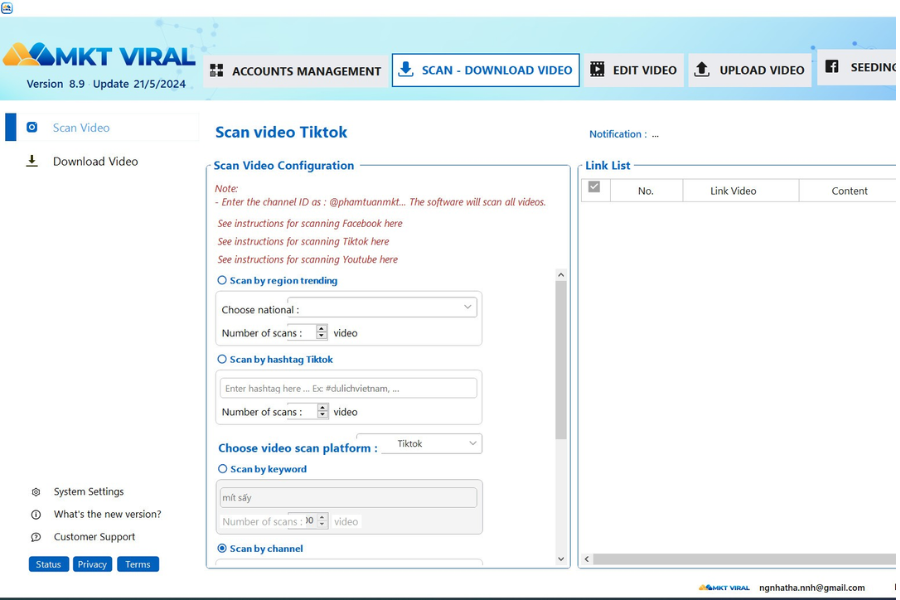
Task: Go to the Upload Video tab
Action: [750, 70]
